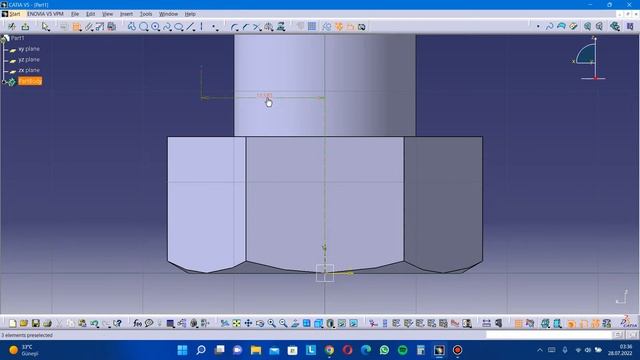Activate the Corner fillet tool

tap(234, 27)
